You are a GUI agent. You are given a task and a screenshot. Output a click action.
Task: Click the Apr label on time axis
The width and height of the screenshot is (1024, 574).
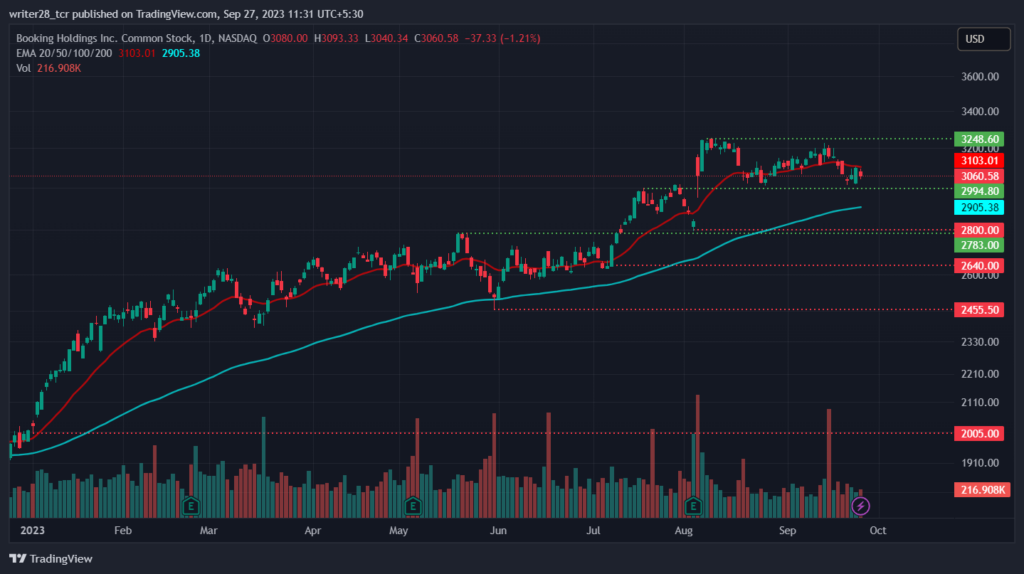(x=313, y=531)
